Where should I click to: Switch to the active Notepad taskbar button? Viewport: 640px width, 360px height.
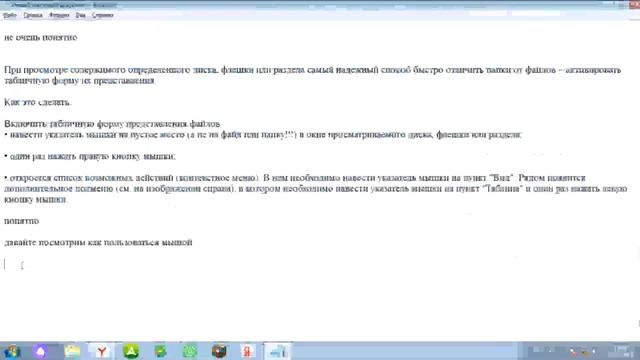pos(278,351)
